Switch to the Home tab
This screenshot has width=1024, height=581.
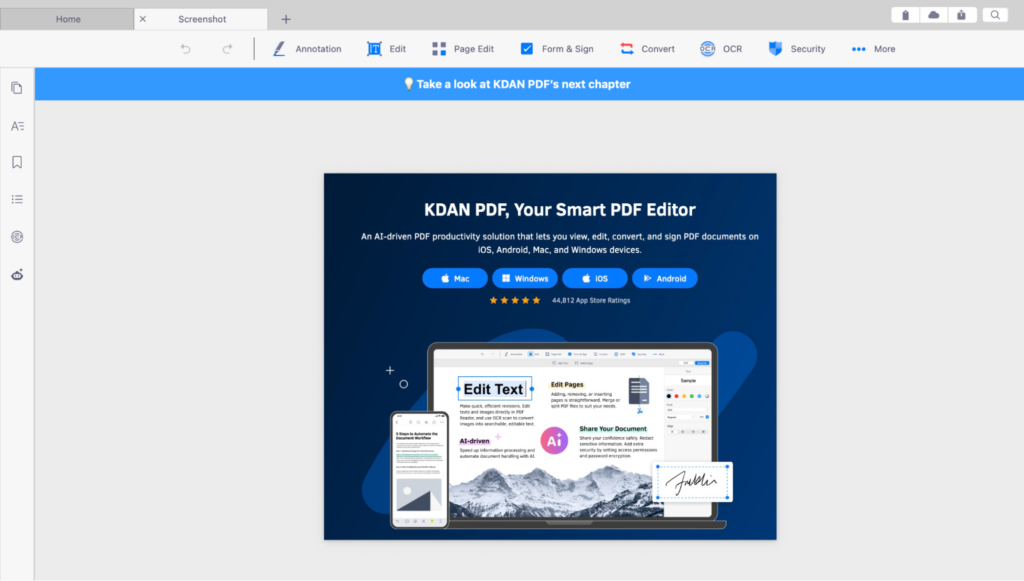tap(68, 18)
